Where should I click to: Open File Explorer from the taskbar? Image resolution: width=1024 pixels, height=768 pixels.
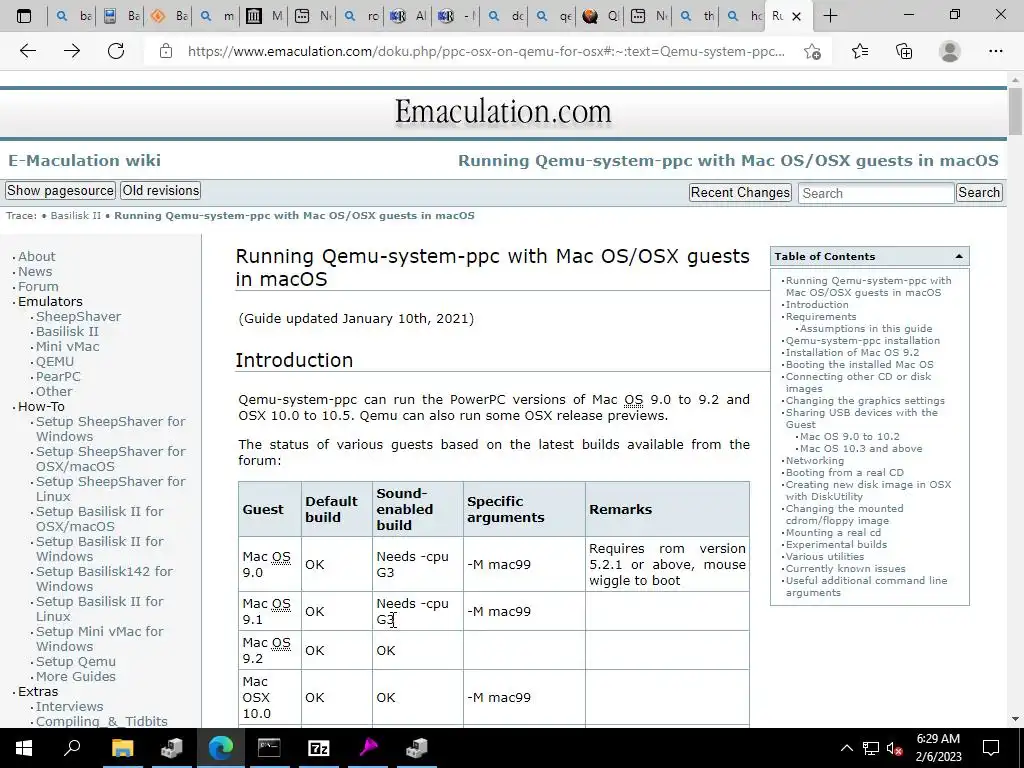click(x=122, y=748)
